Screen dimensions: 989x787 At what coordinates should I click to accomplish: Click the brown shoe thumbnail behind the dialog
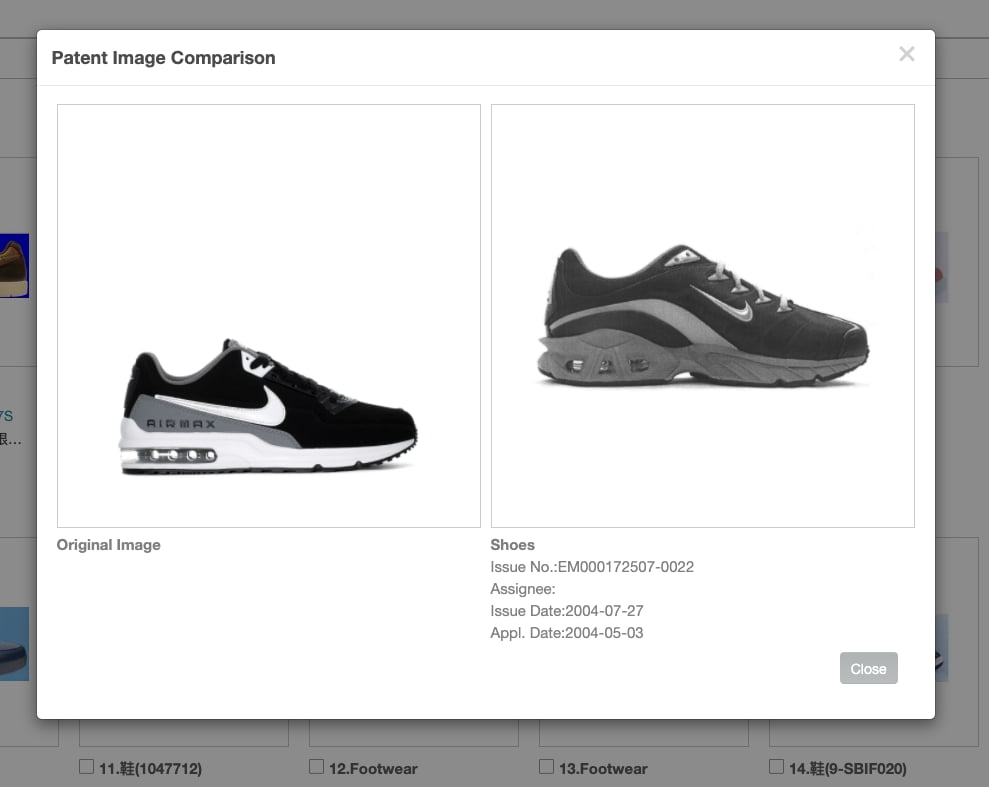pyautogui.click(x=14, y=265)
